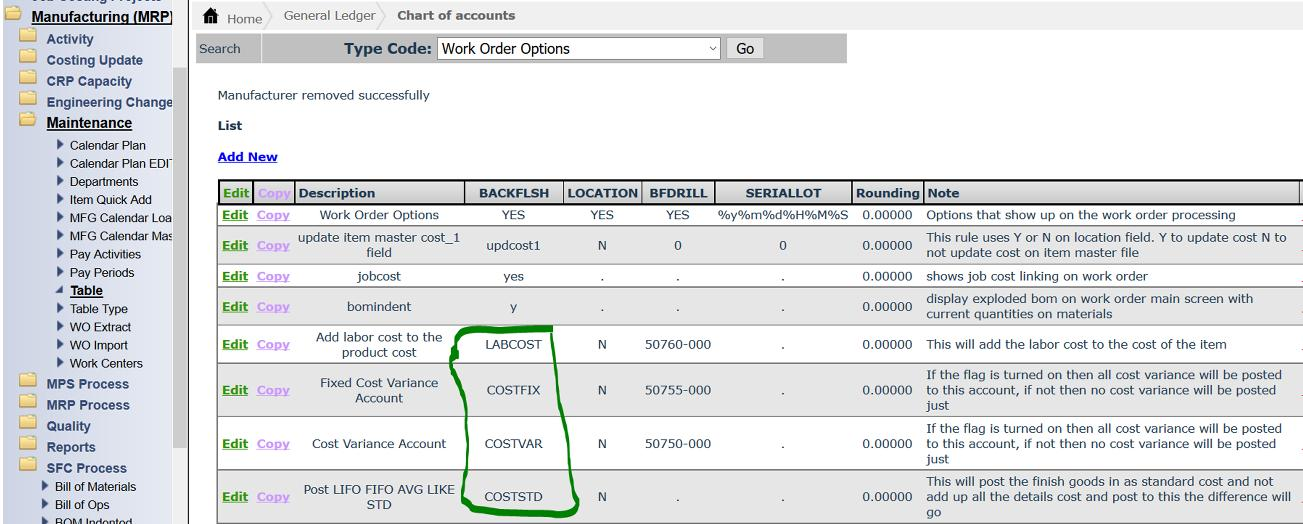This screenshot has width=1303, height=524.
Task: Open the Quality folder icon
Action: pos(28,426)
